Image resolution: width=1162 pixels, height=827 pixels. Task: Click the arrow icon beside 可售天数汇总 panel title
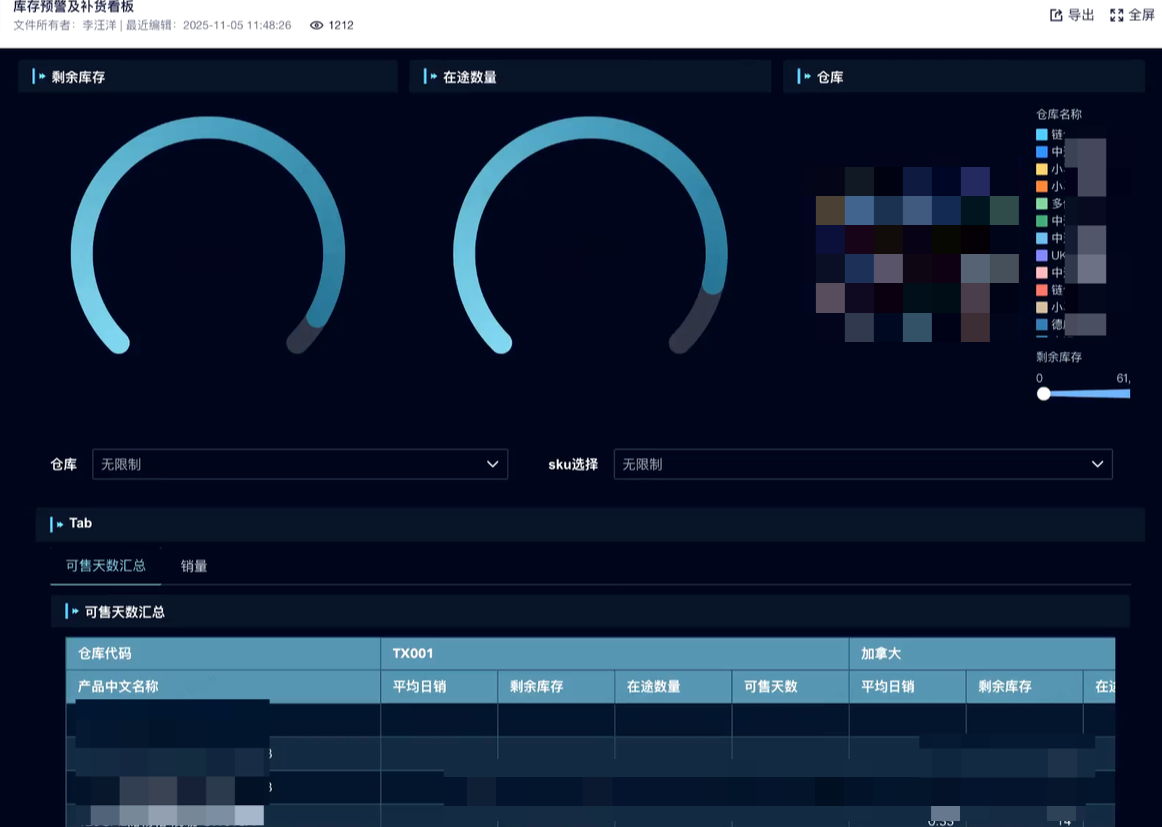tap(74, 612)
